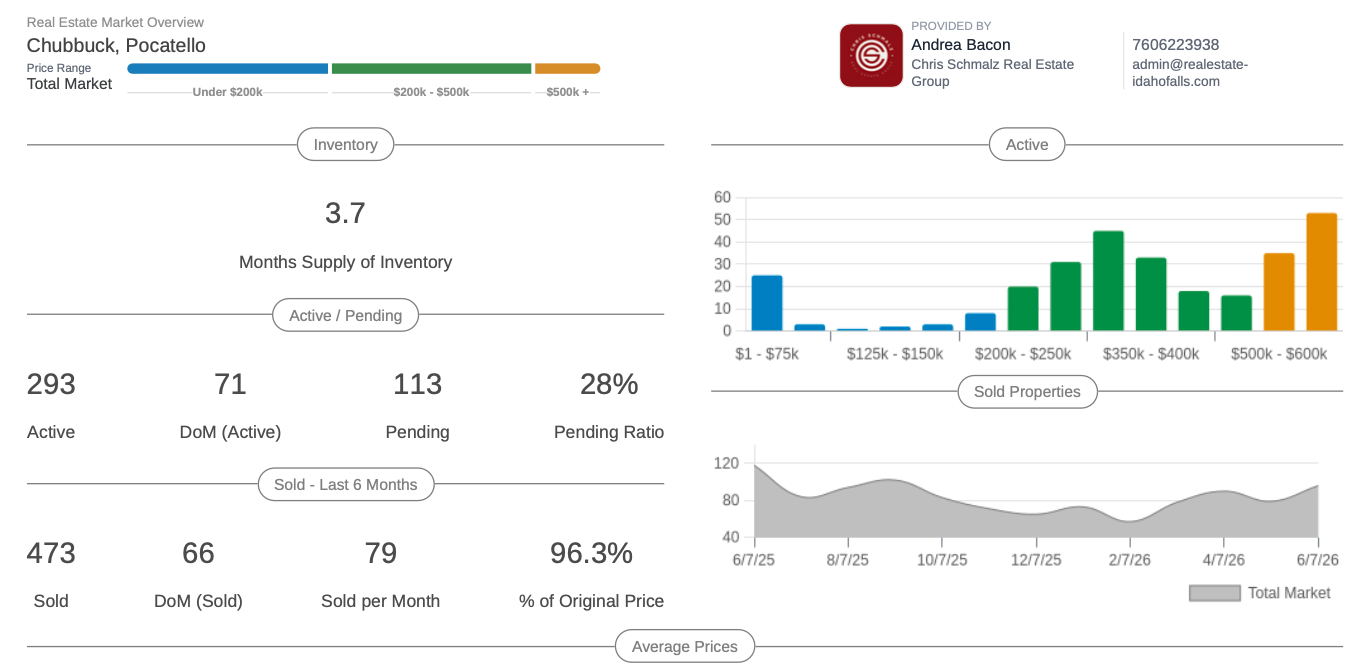Click the Sold Properties chart label

1027,392
